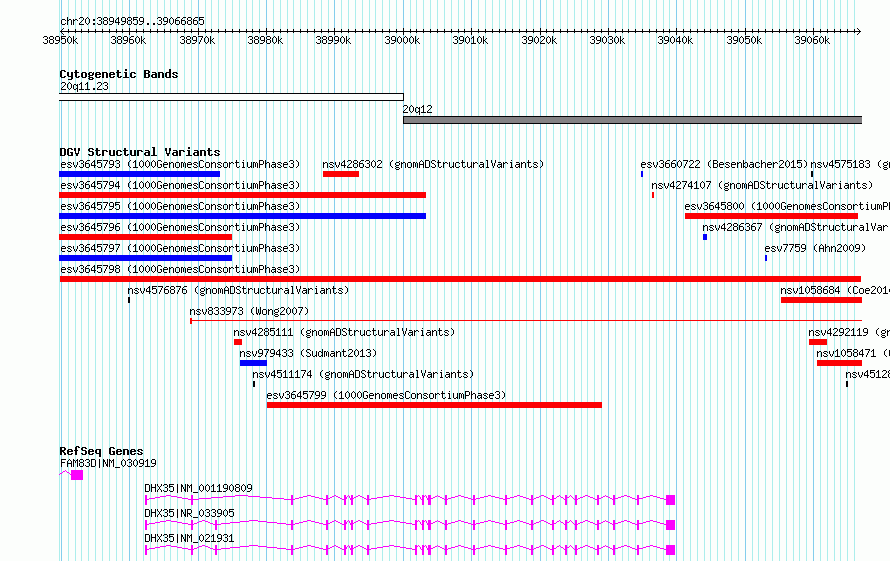Click the 39060k ruler tick label
The height and width of the screenshot is (561, 890).
[812, 40]
